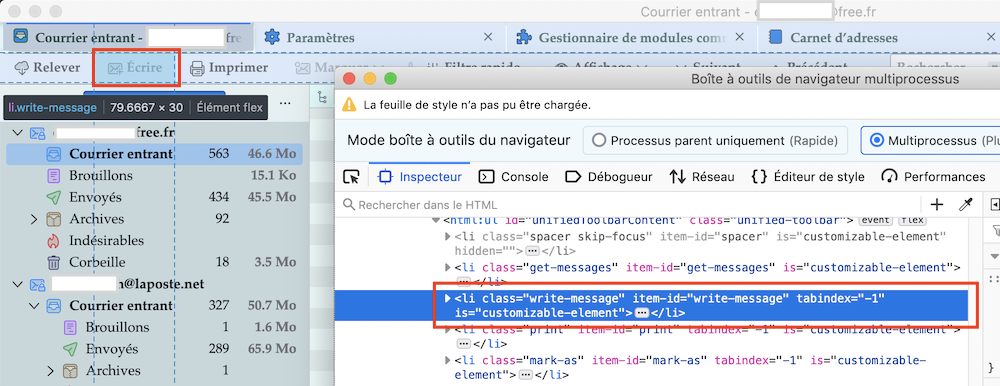Toggle the flex badge on unified-toolbar node
1000x386 pixels.
[x=912, y=220]
